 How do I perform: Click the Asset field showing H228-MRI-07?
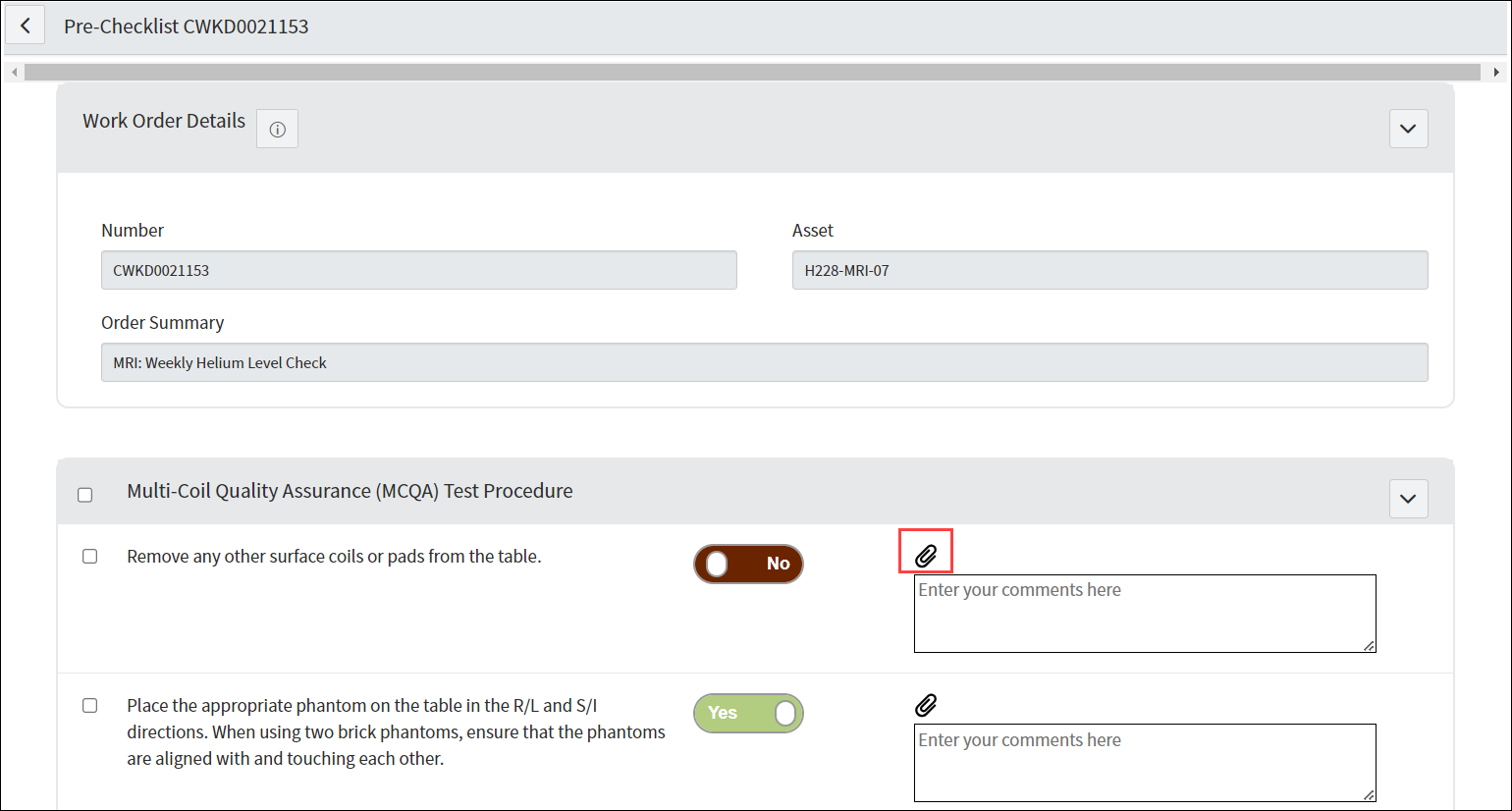(1109, 270)
